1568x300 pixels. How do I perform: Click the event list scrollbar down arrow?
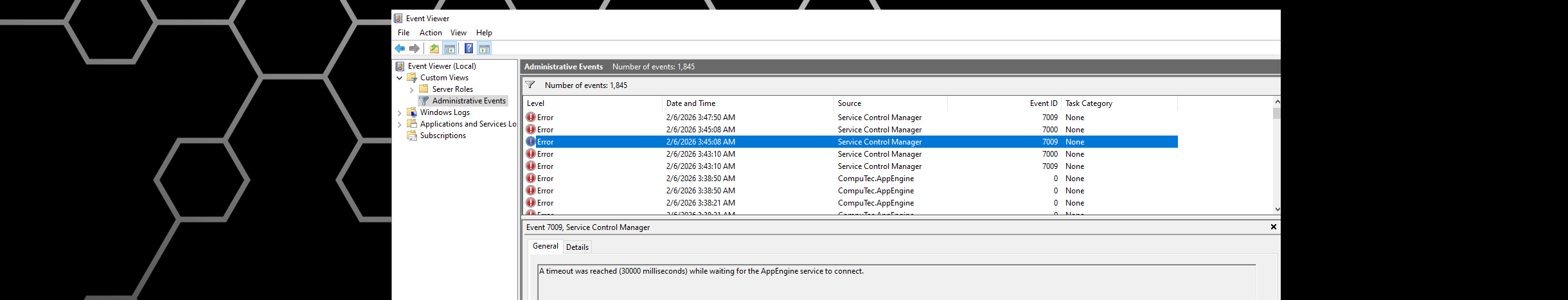1277,209
